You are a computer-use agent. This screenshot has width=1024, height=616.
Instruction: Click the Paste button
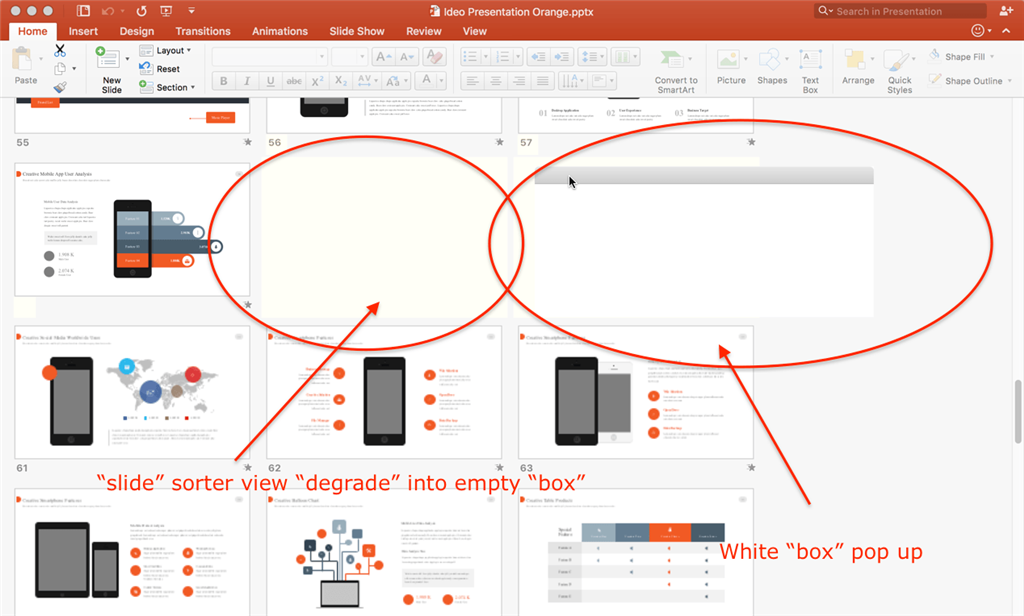(25, 66)
